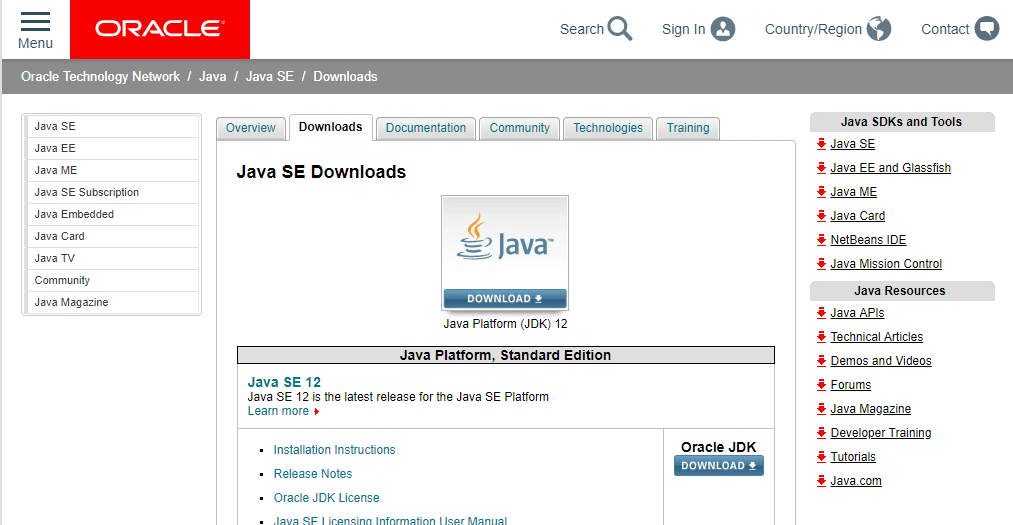The image size is (1013, 525).
Task: Click the Contact chat bubble icon
Action: pyautogui.click(x=987, y=29)
